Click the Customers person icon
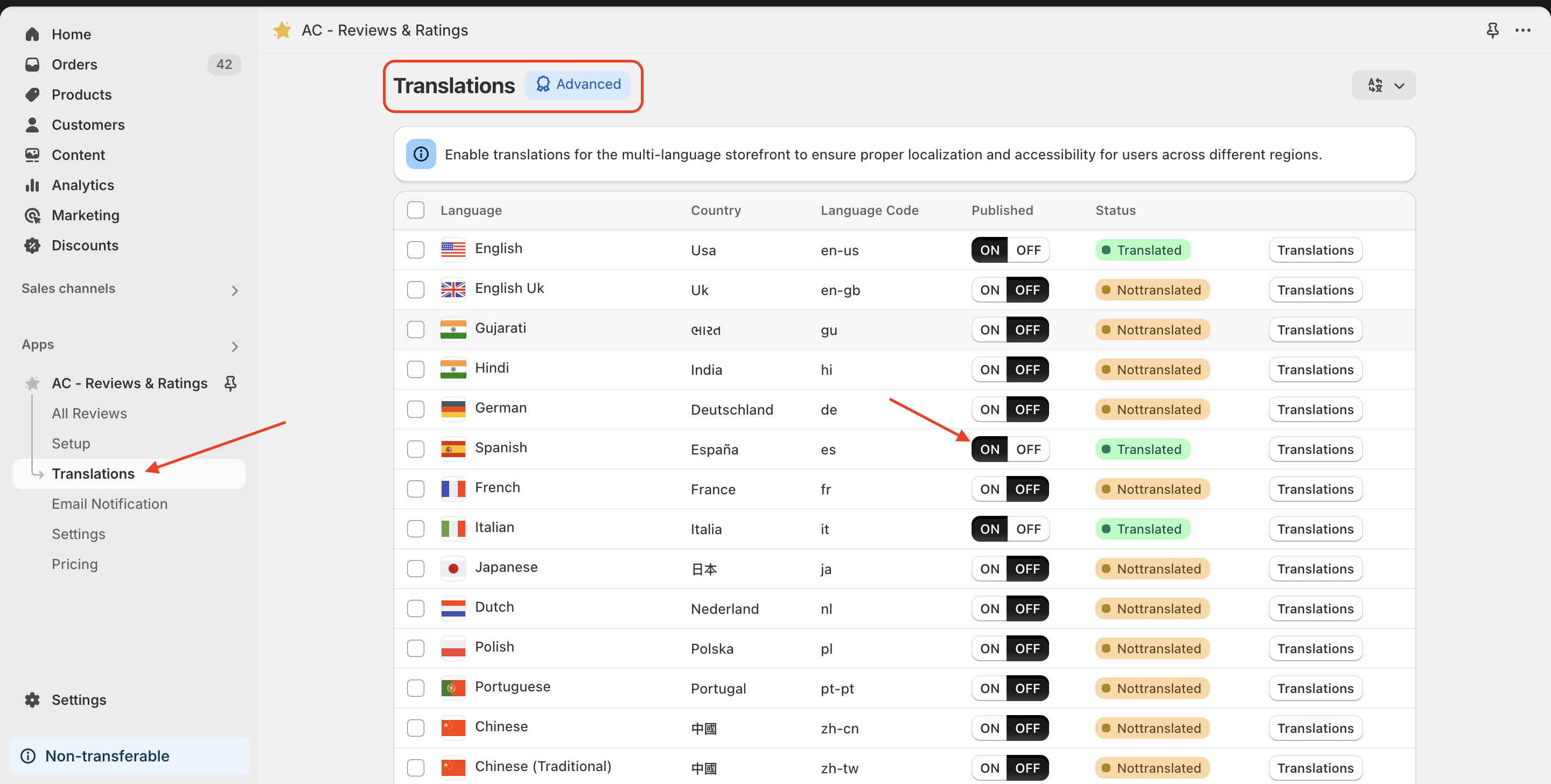The height and width of the screenshot is (784, 1551). (32, 124)
